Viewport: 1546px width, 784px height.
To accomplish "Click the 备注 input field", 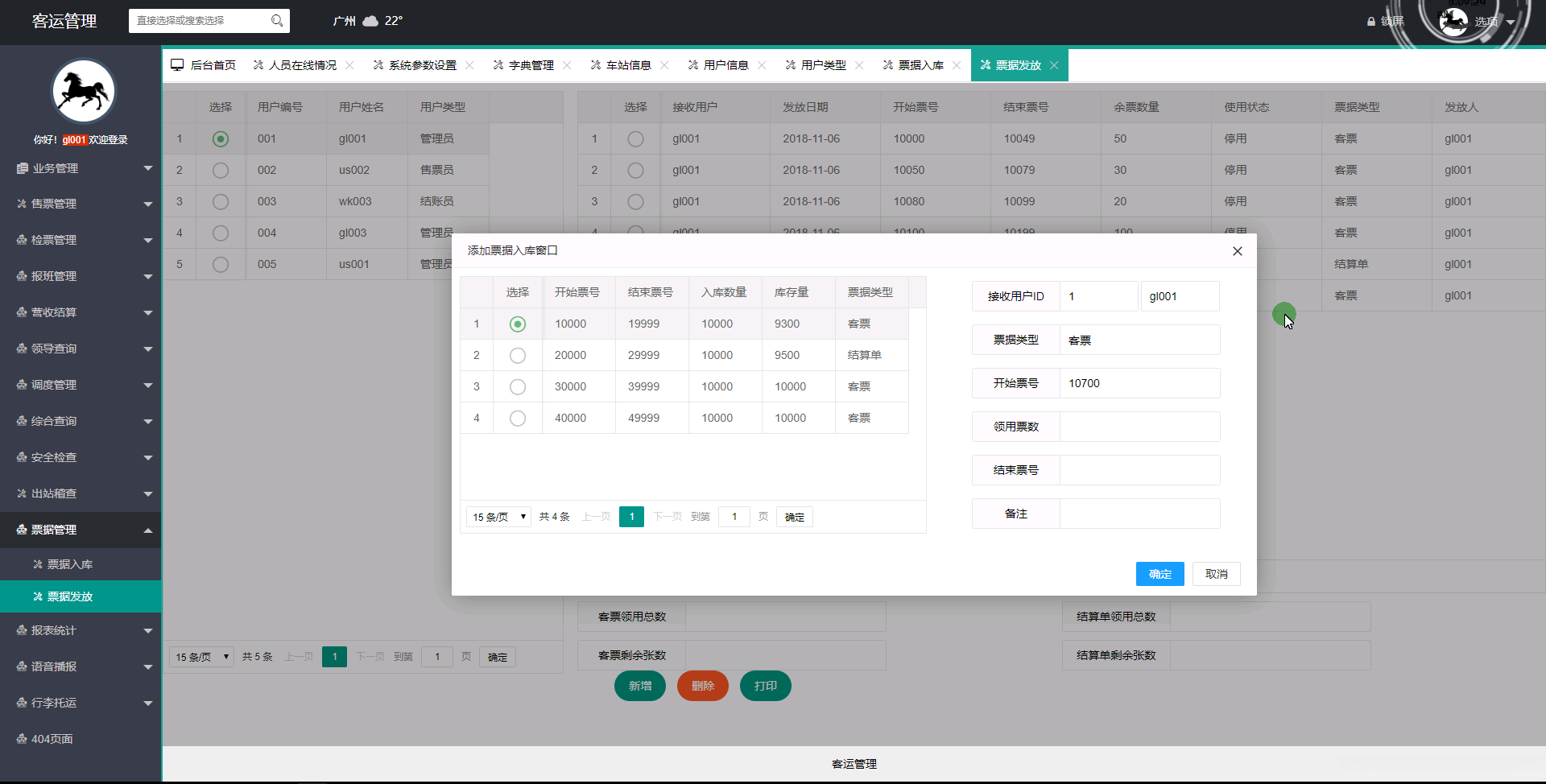I will coord(1139,513).
